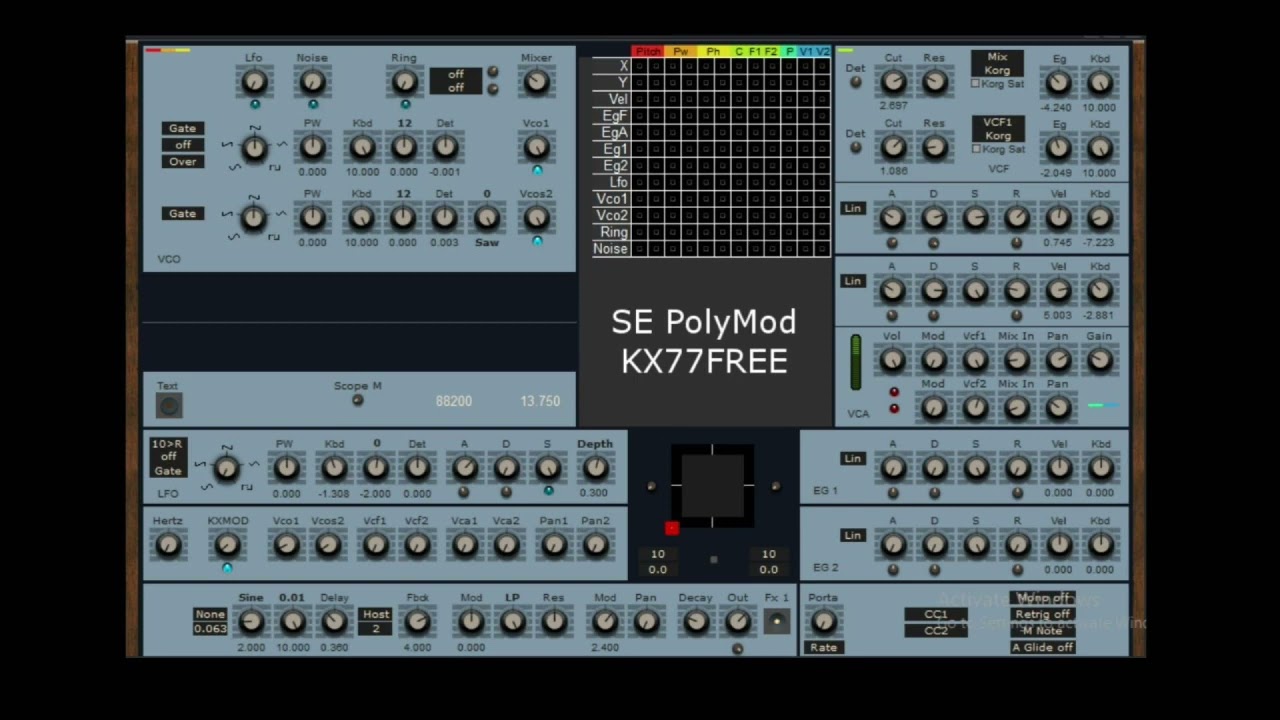Toggle the LED beneath the Vco1 mixer knob
The width and height of the screenshot is (1280, 720).
click(537, 171)
